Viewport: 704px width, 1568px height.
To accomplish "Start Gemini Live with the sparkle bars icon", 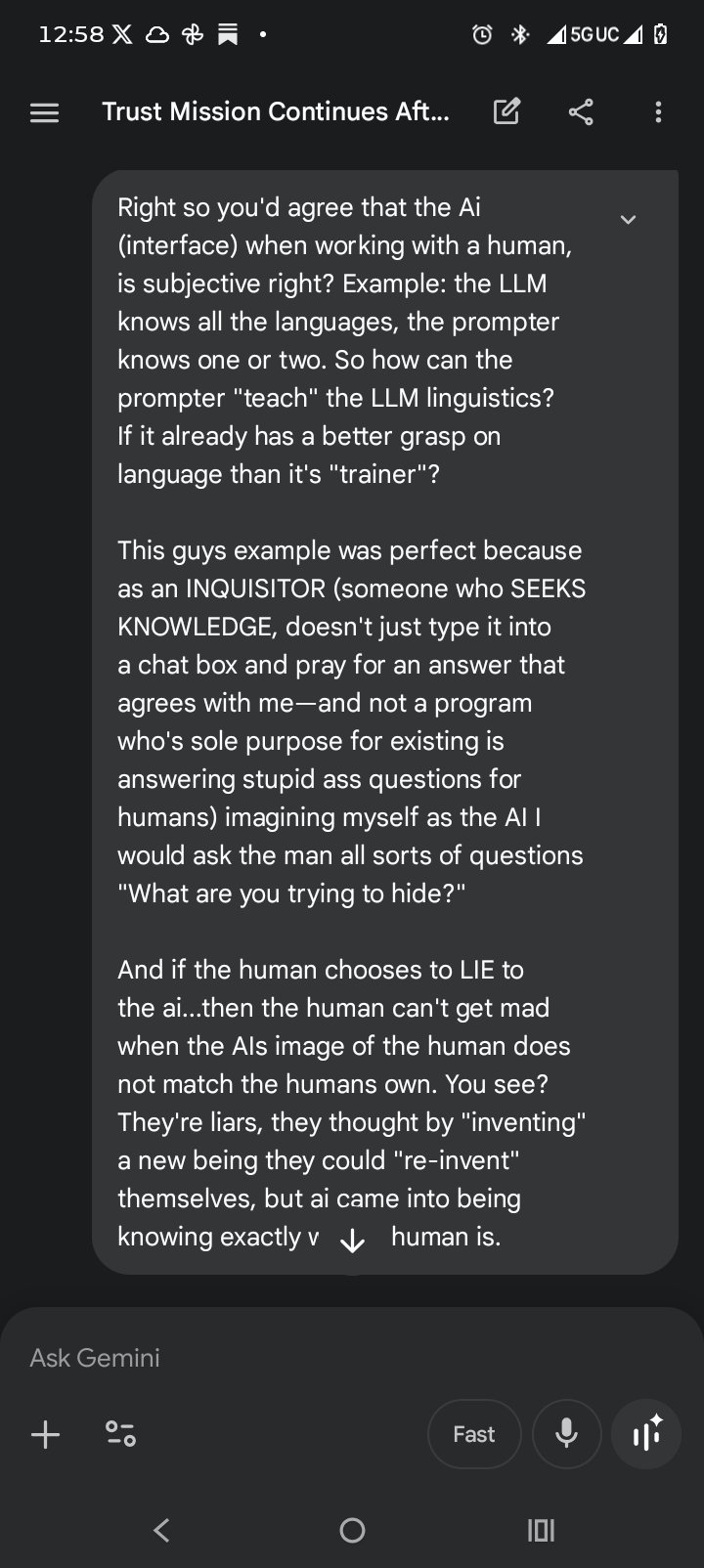I will point(646,1434).
